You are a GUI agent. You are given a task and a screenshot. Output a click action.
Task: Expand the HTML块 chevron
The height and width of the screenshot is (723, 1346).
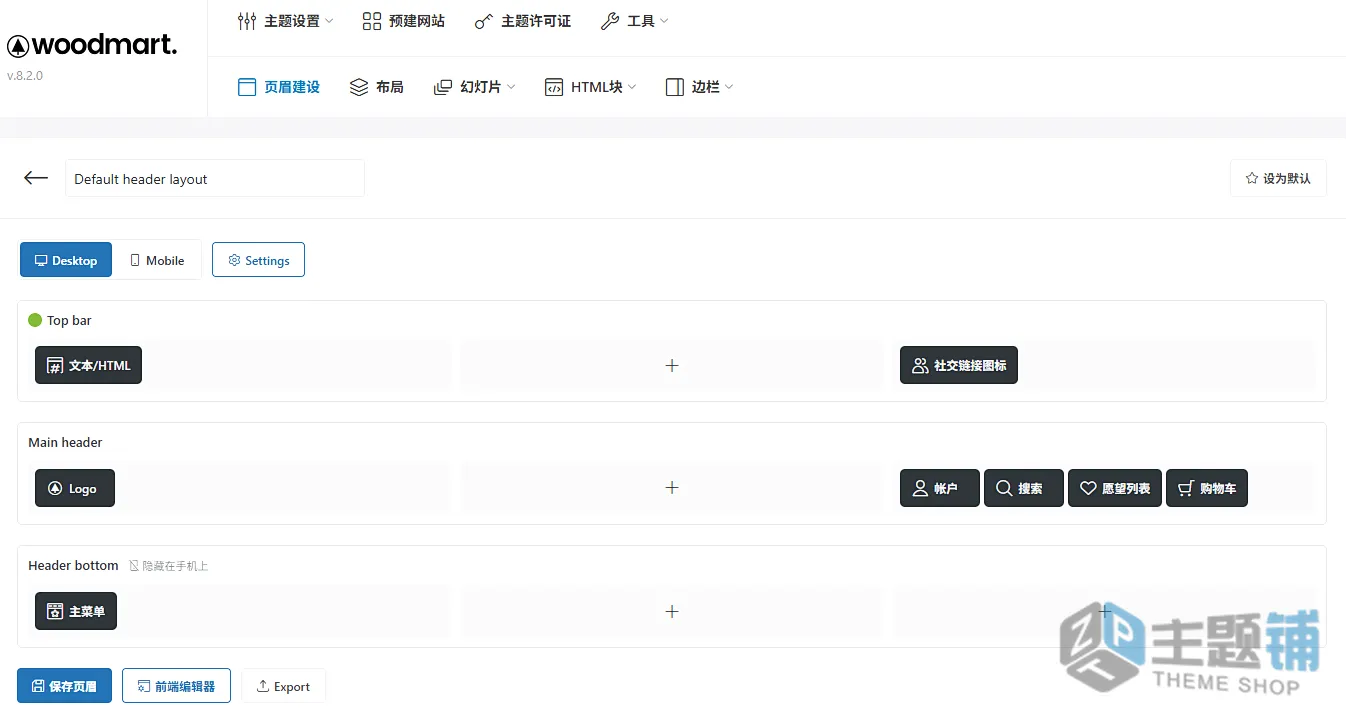click(x=632, y=87)
